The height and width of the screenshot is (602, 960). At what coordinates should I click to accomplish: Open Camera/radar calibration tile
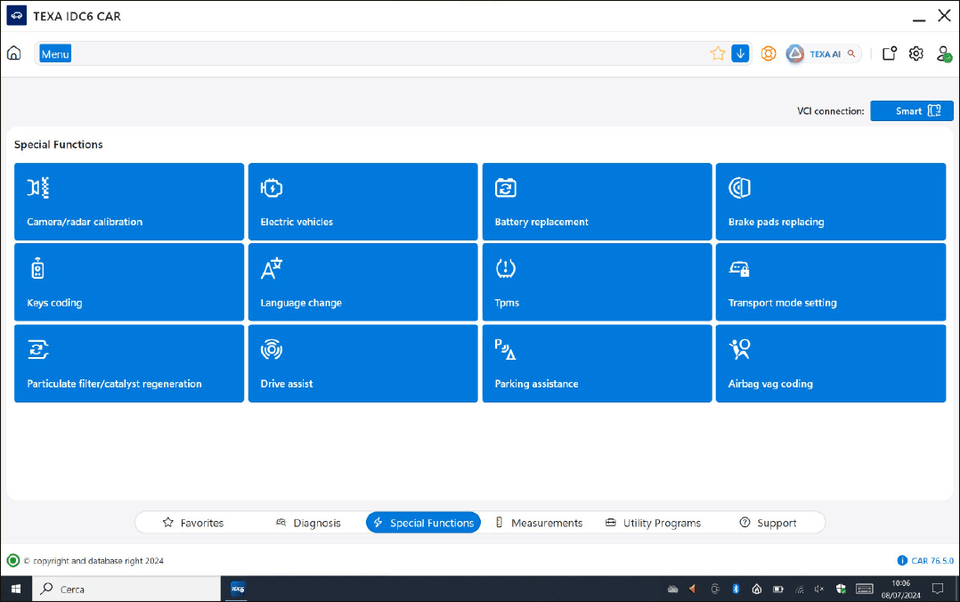pos(129,202)
